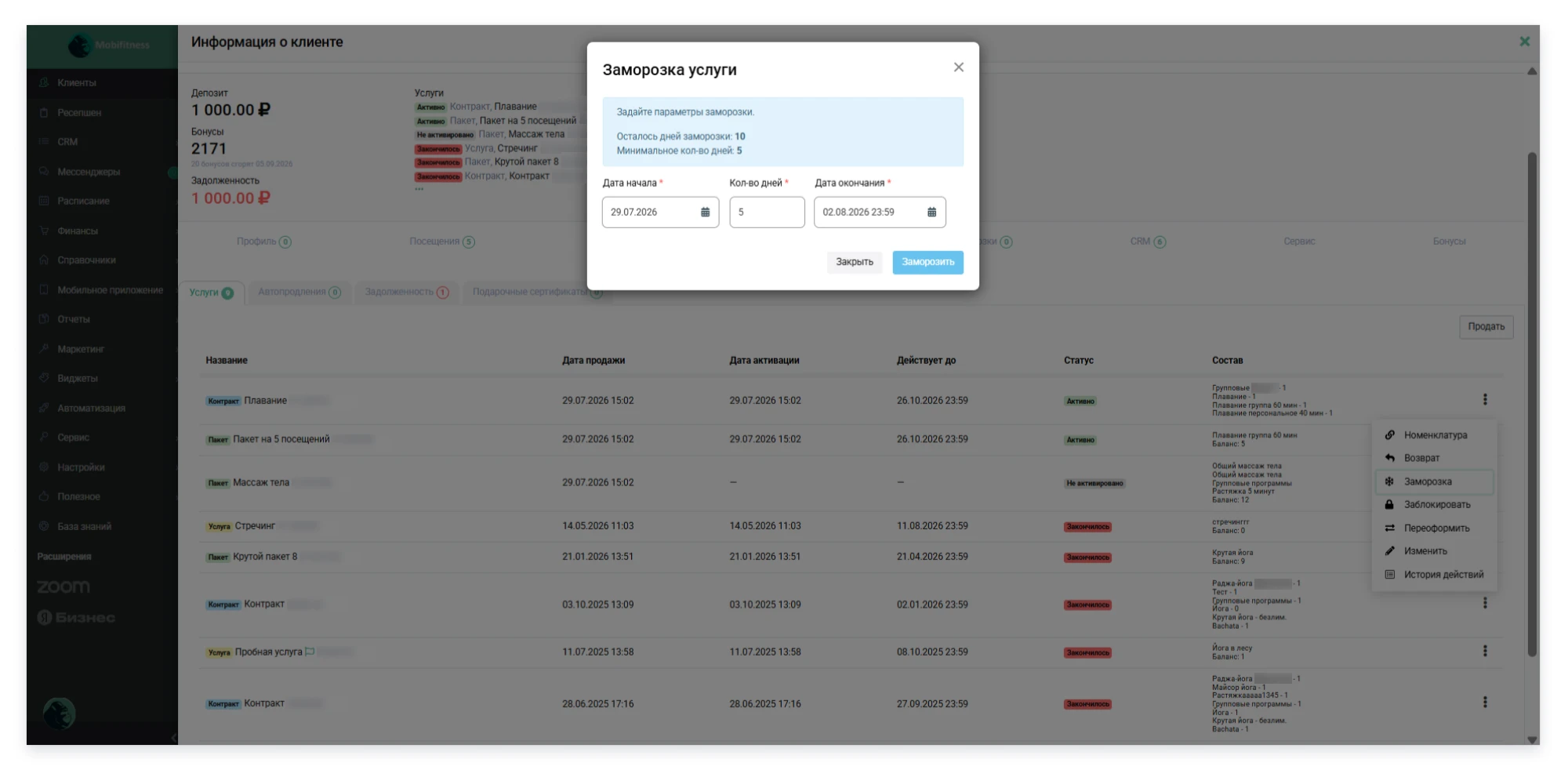Switch to the Задолженность tab
The image size is (1568, 770).
406,292
